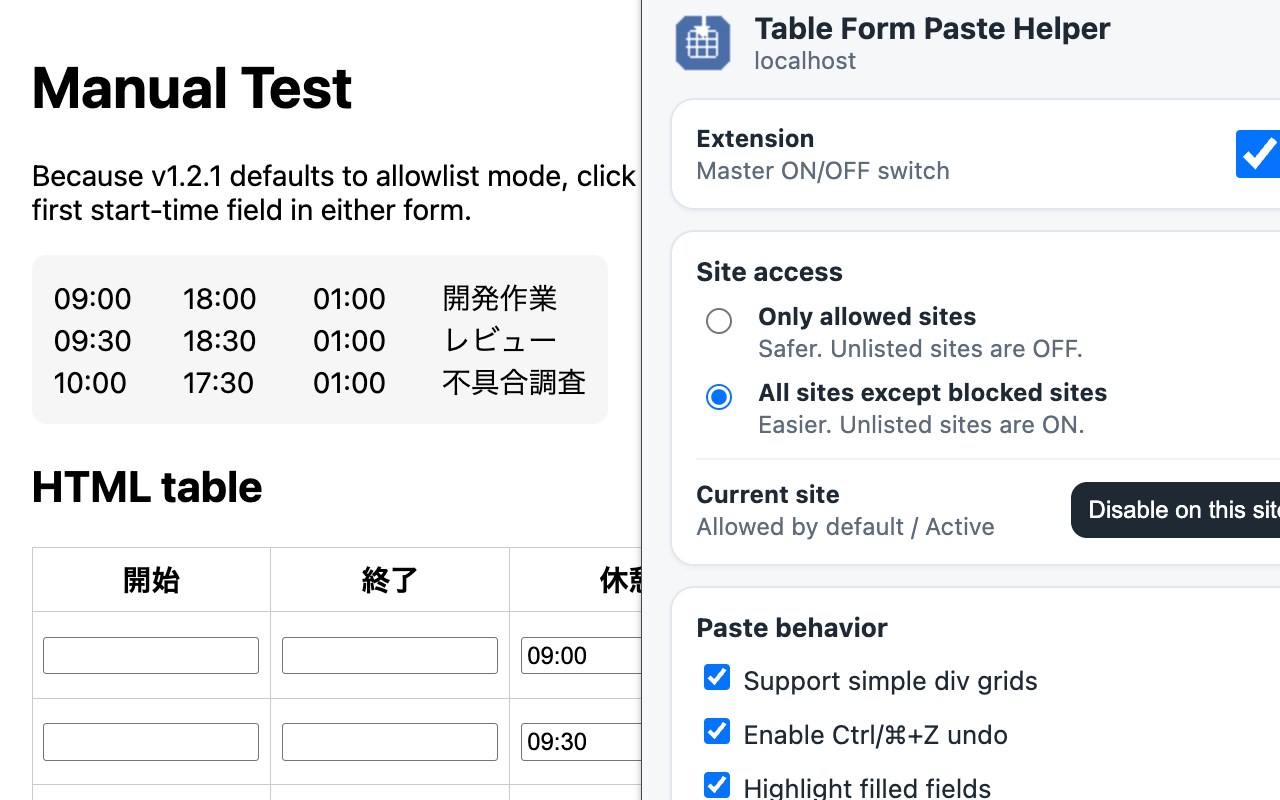
Task: Click the 開発作業 sample text
Action: point(500,298)
